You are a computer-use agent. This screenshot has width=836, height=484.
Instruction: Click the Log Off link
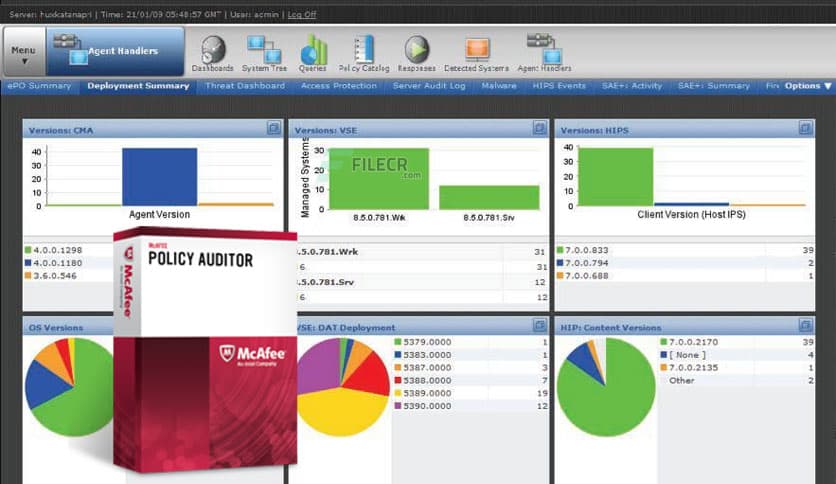[x=302, y=14]
